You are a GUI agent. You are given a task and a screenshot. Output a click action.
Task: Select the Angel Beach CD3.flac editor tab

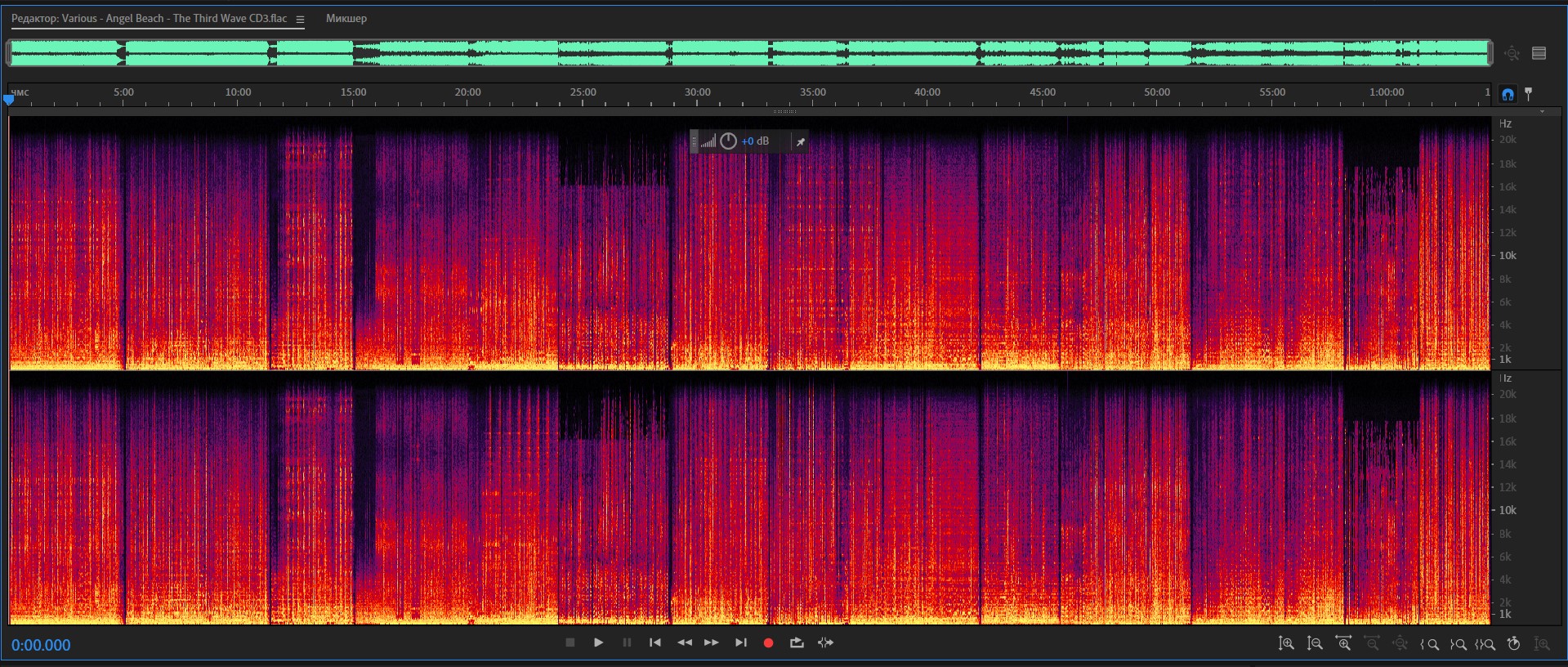click(x=150, y=19)
